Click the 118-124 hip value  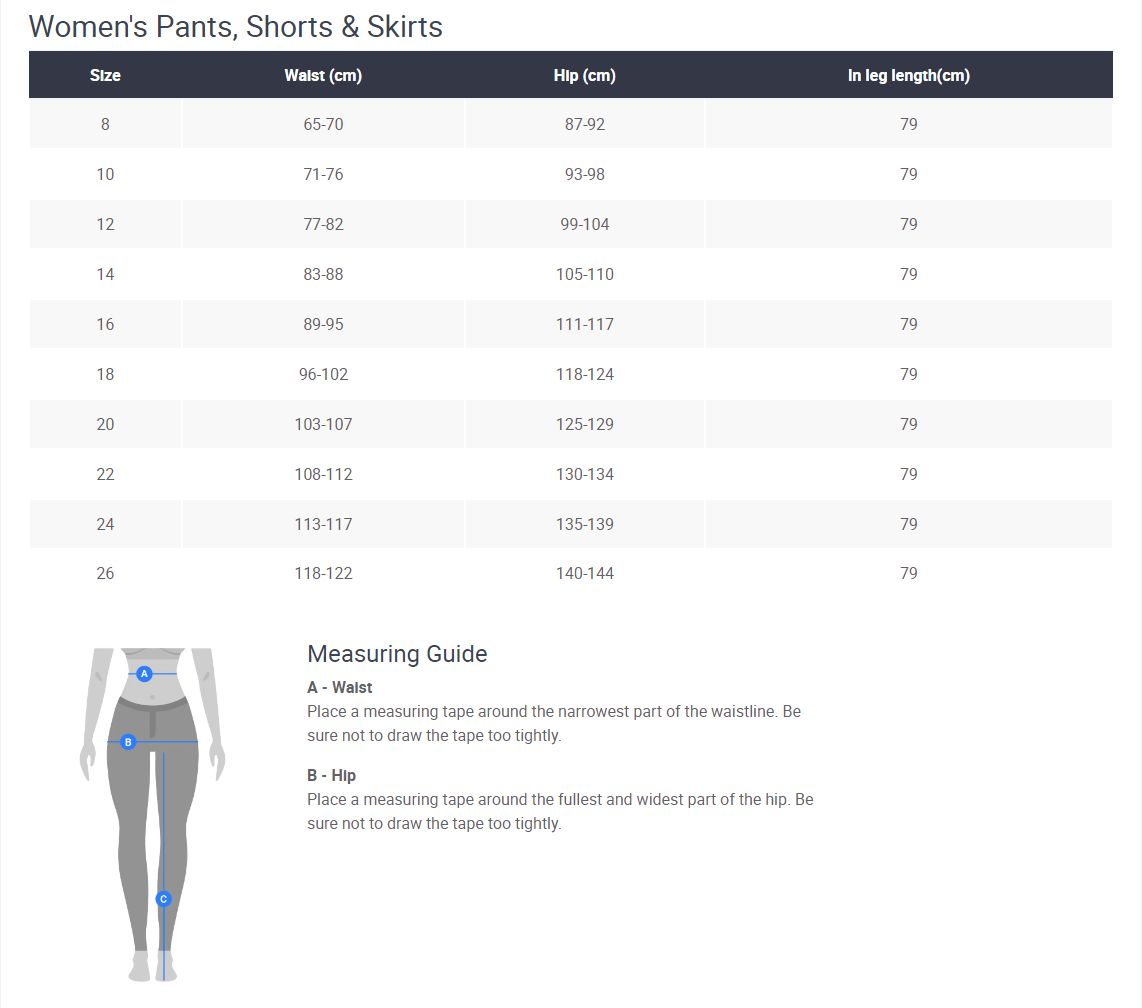click(x=585, y=374)
